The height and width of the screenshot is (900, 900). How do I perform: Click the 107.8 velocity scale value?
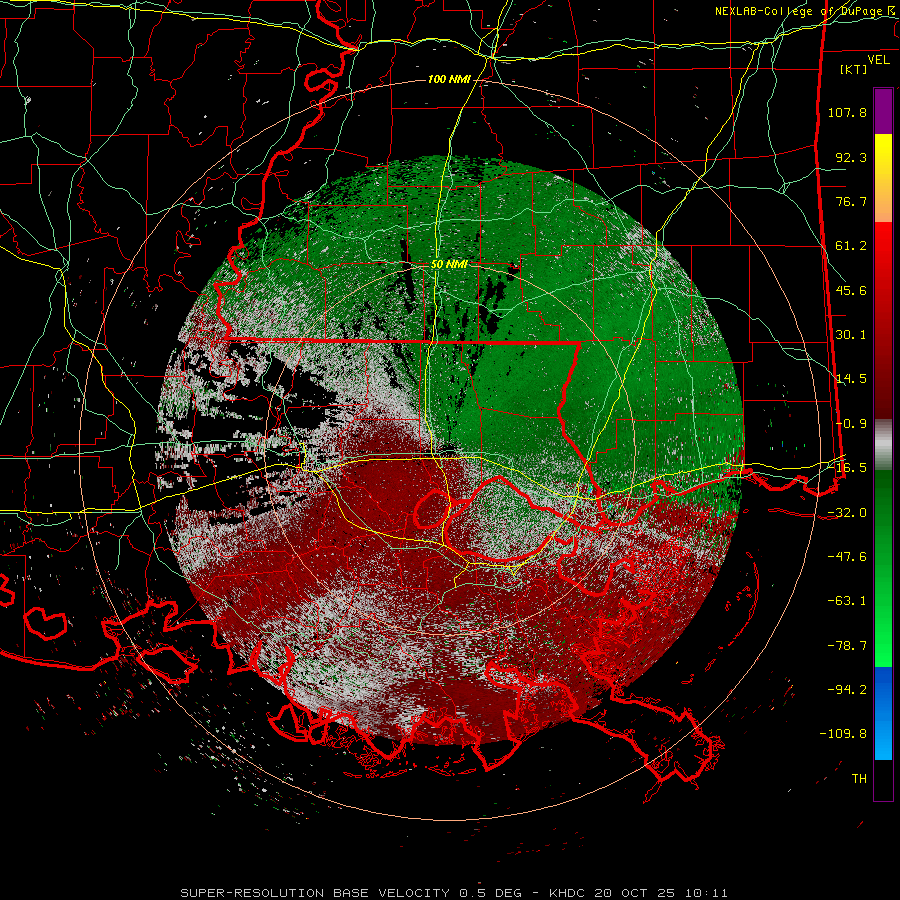(847, 112)
